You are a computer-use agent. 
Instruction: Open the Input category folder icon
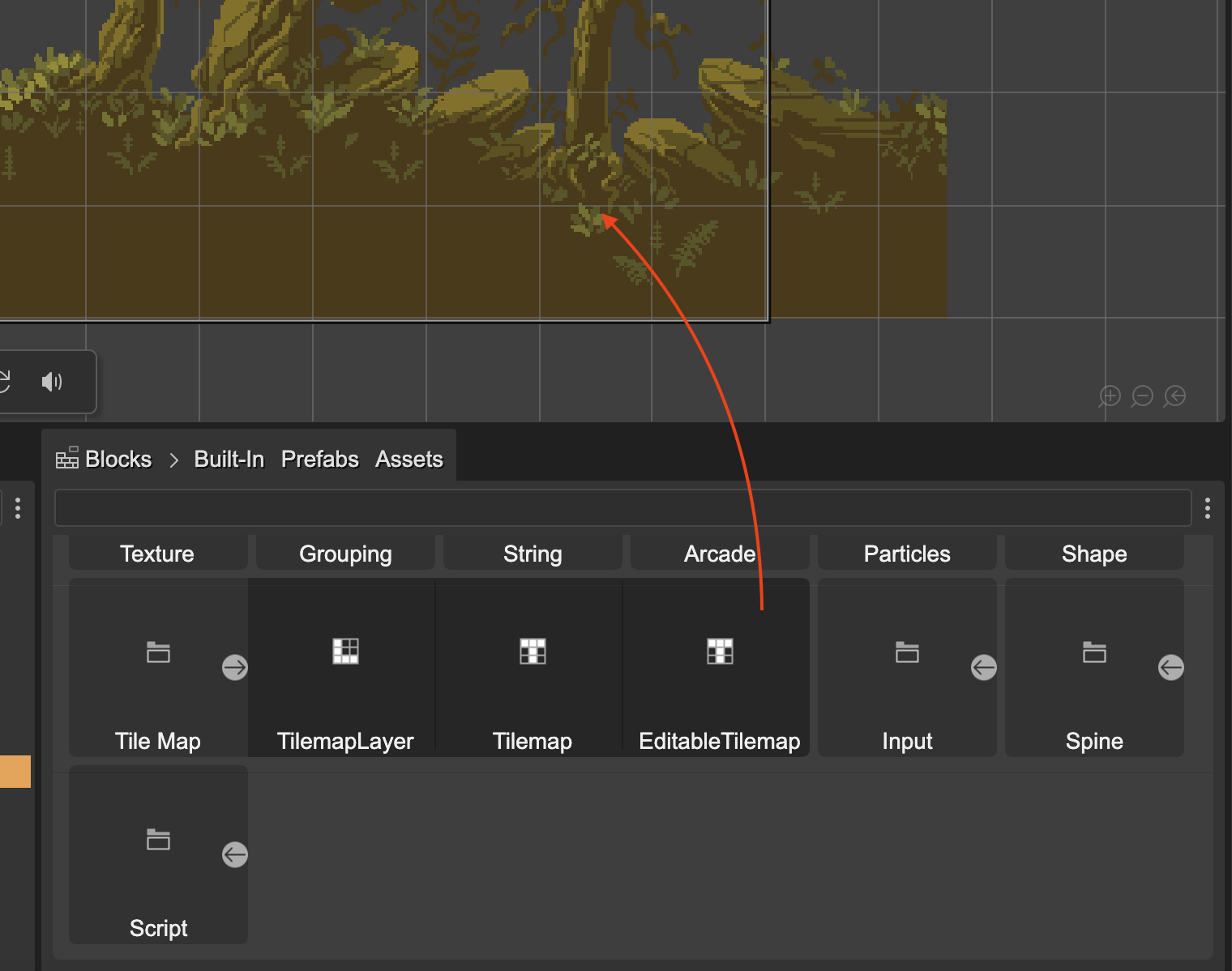click(x=907, y=653)
